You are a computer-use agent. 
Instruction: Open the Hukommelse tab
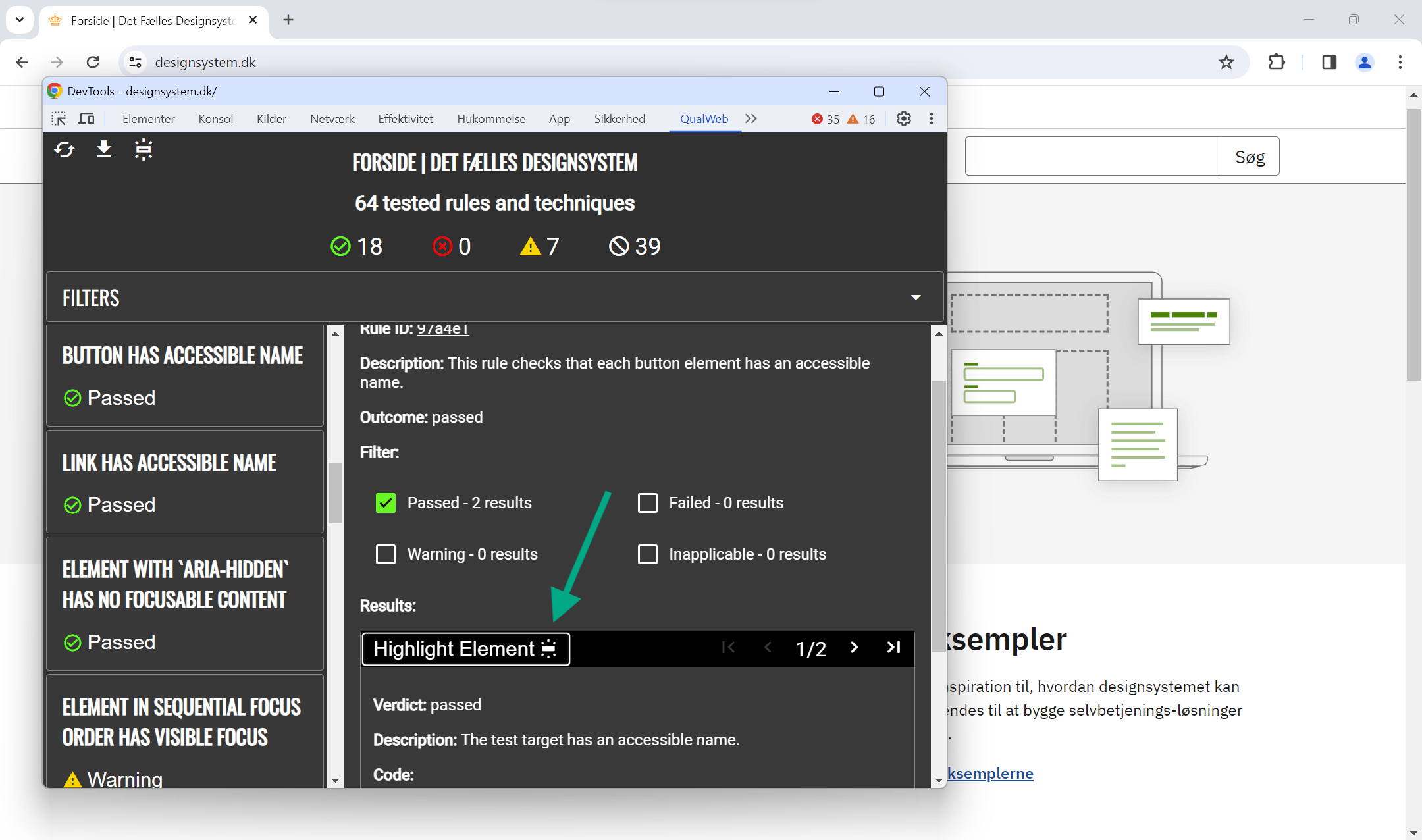tap(491, 119)
